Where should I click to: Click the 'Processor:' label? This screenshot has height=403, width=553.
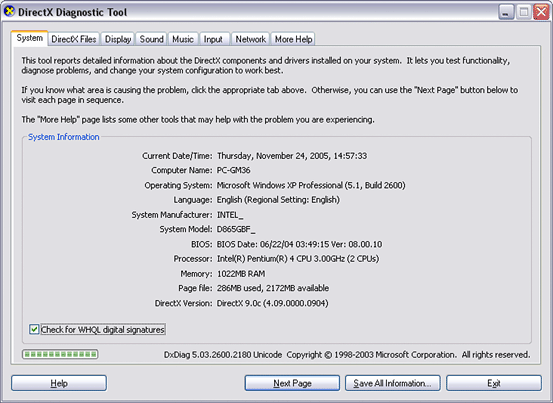click(193, 259)
